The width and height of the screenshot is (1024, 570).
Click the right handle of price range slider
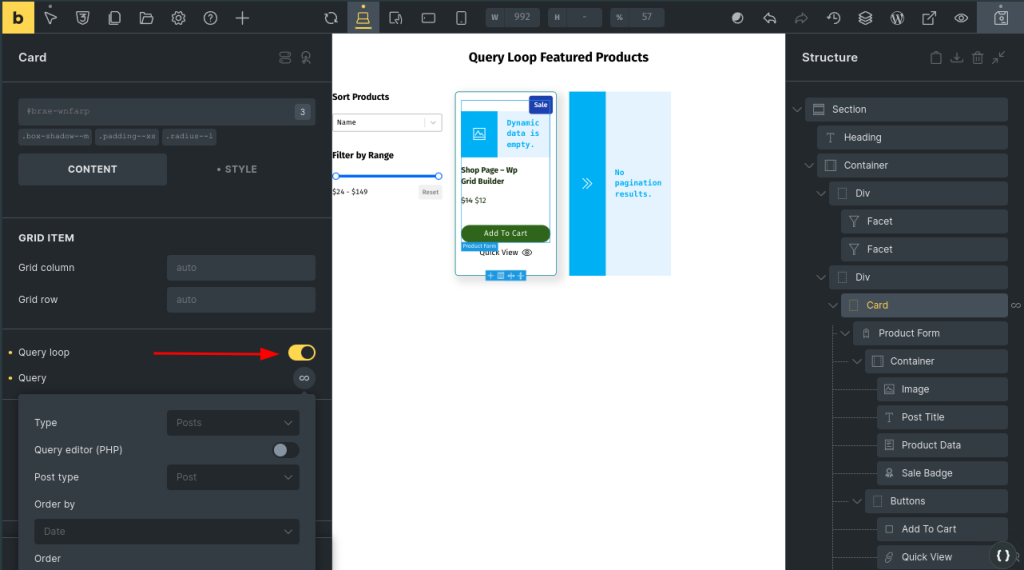coord(438,176)
